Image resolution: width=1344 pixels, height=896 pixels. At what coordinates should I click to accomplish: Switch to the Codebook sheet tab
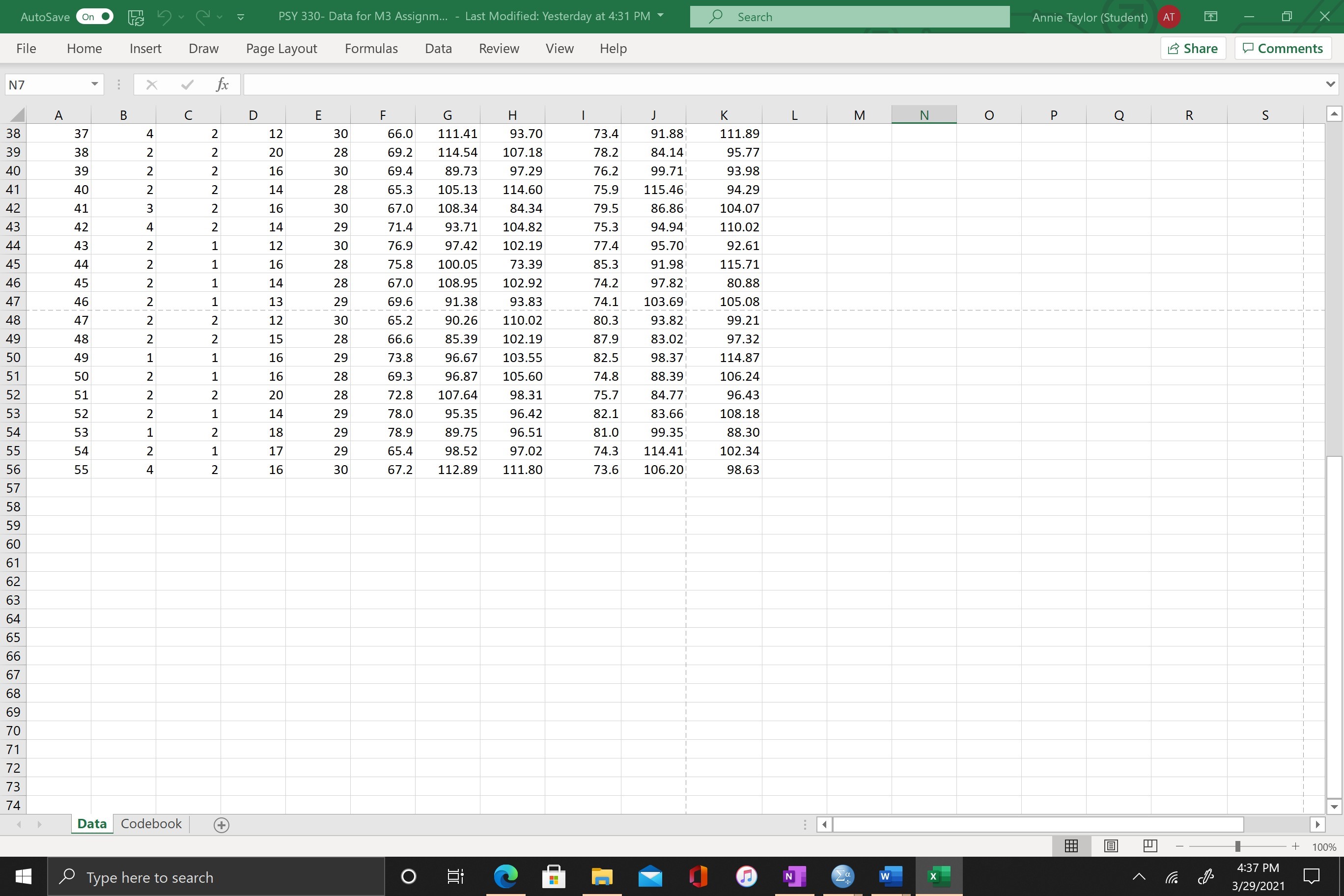[151, 824]
